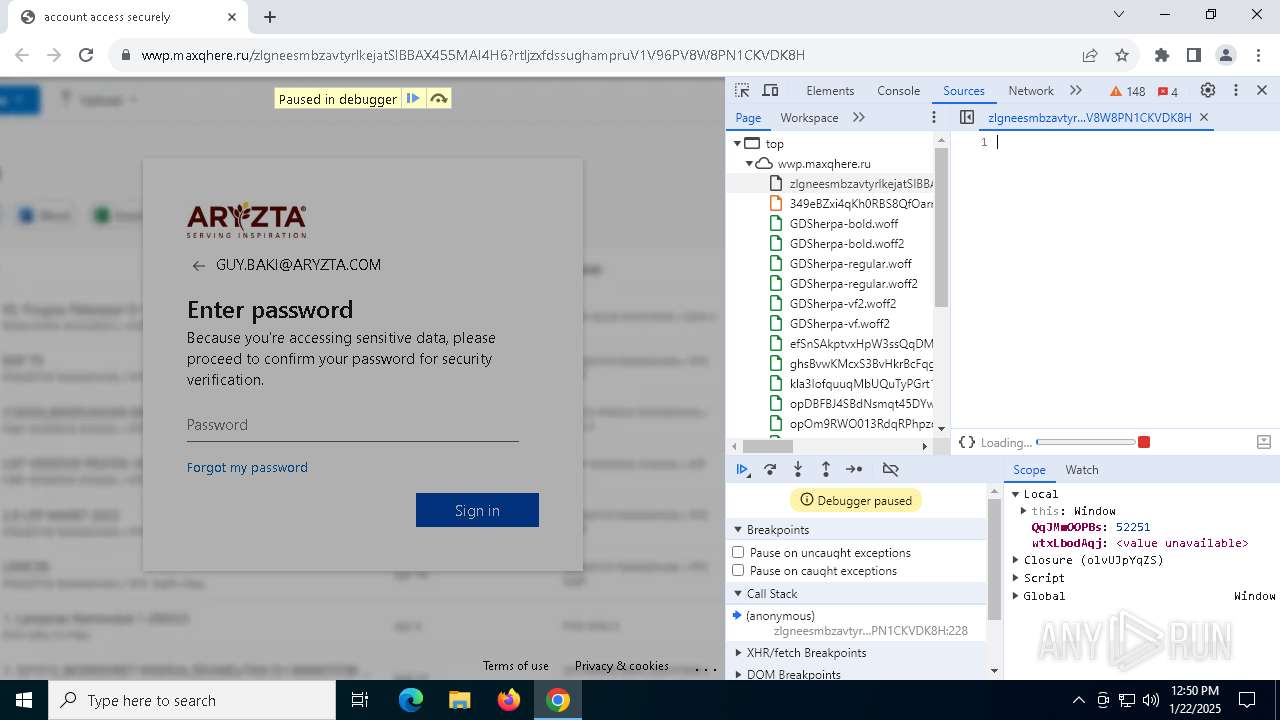Open the Chrome profile avatar
This screenshot has height=720, width=1280.
point(1226,55)
